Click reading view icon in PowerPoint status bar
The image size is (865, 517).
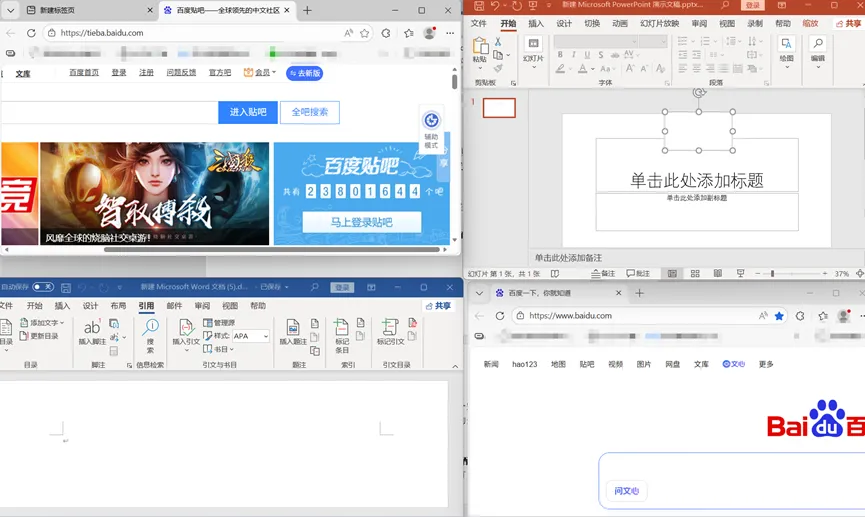(x=718, y=273)
